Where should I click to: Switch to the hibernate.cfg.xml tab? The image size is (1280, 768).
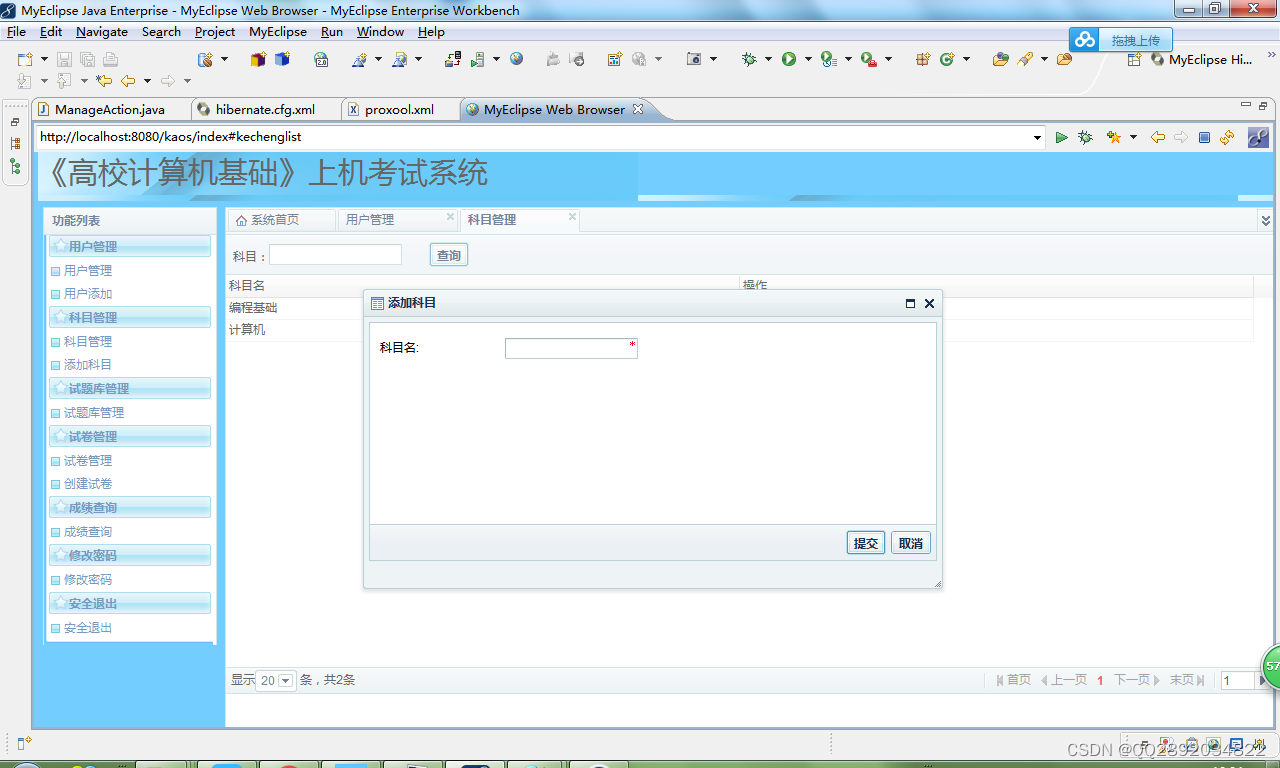coord(265,109)
